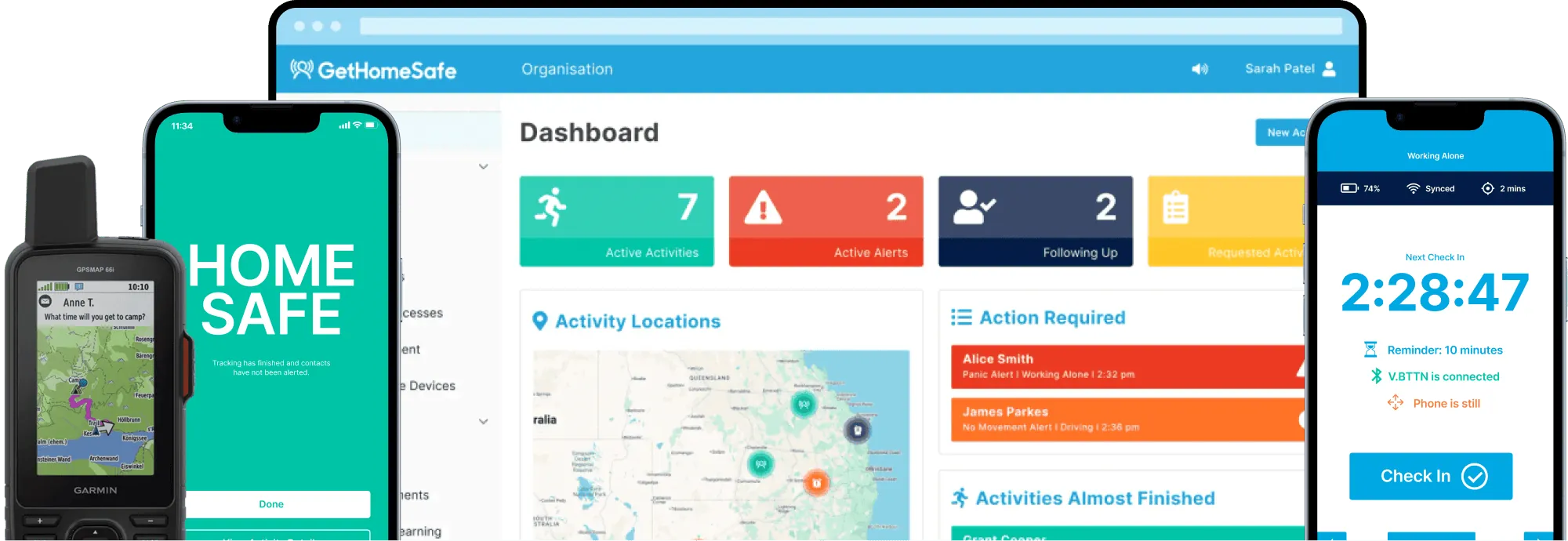The height and width of the screenshot is (541, 1568).
Task: Open James Parkes no movement alert
Action: 1126,419
